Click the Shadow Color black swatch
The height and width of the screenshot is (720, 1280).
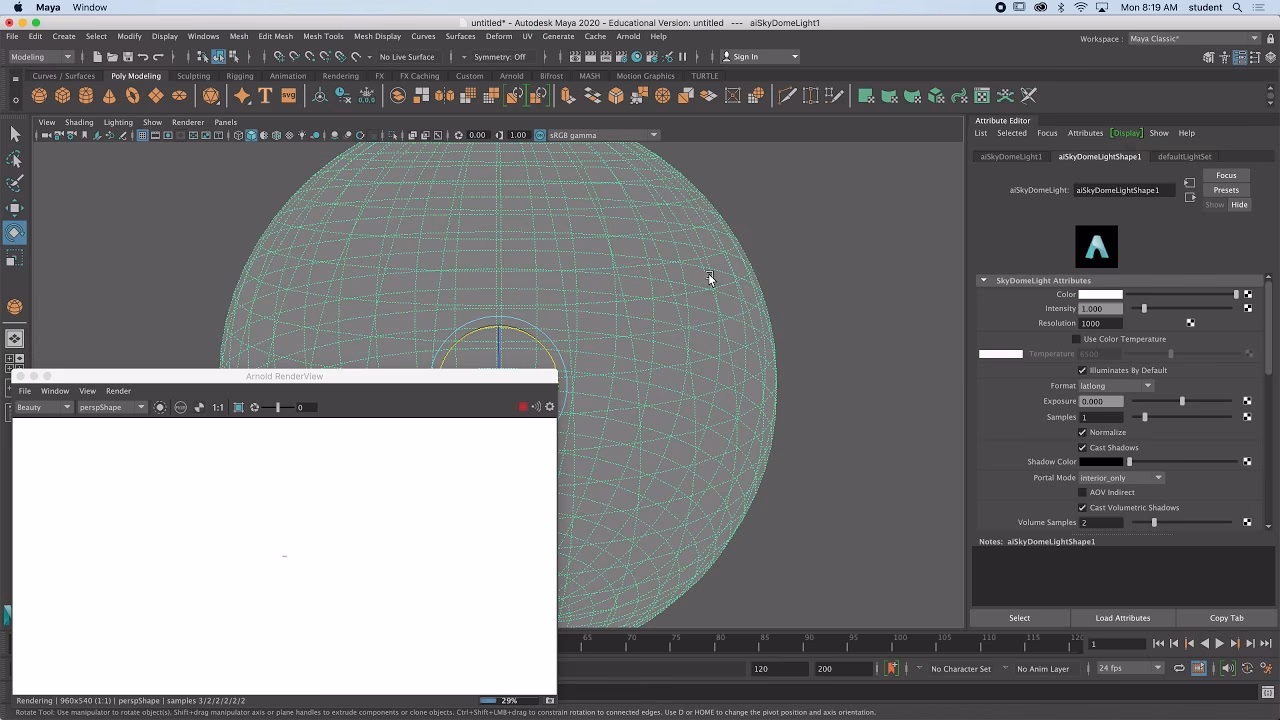tap(1101, 462)
